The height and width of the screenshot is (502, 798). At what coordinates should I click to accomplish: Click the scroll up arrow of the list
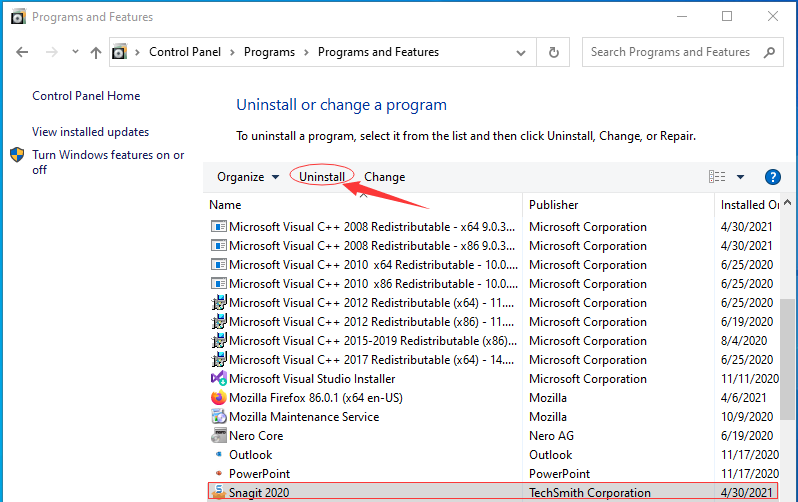click(788, 203)
